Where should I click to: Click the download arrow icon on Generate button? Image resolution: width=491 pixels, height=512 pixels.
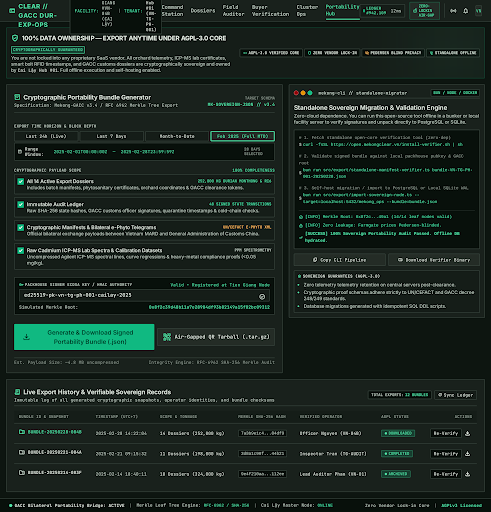click(x=27, y=337)
